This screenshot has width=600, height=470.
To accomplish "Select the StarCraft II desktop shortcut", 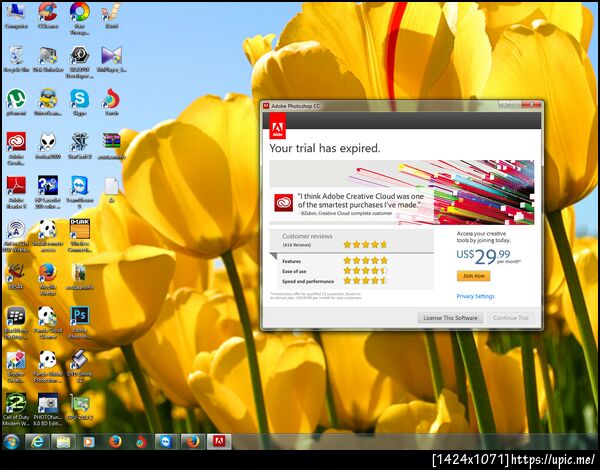I will pos(80,146).
